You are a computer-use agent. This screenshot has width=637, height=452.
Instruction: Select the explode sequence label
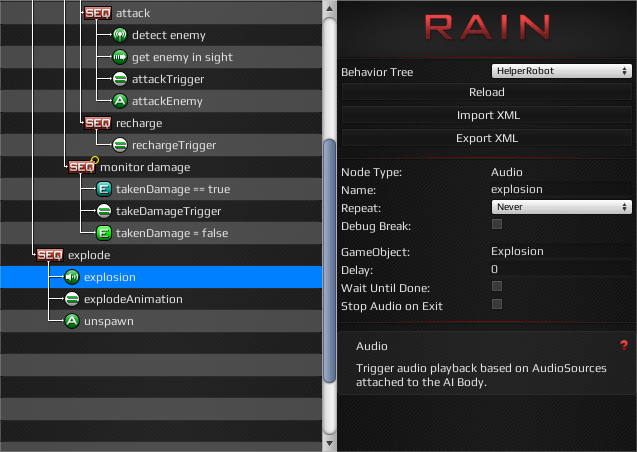coord(89,255)
